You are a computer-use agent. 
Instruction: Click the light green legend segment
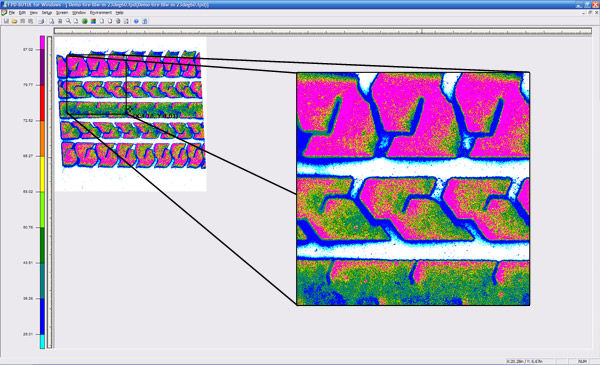coord(42,209)
